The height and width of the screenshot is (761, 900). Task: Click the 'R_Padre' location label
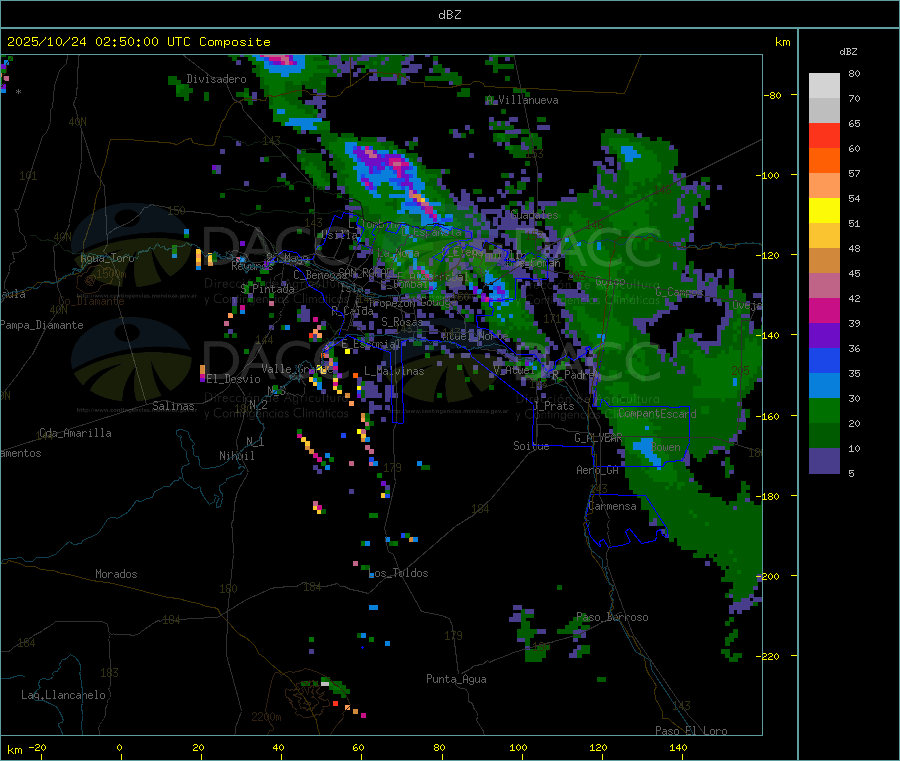click(x=573, y=375)
